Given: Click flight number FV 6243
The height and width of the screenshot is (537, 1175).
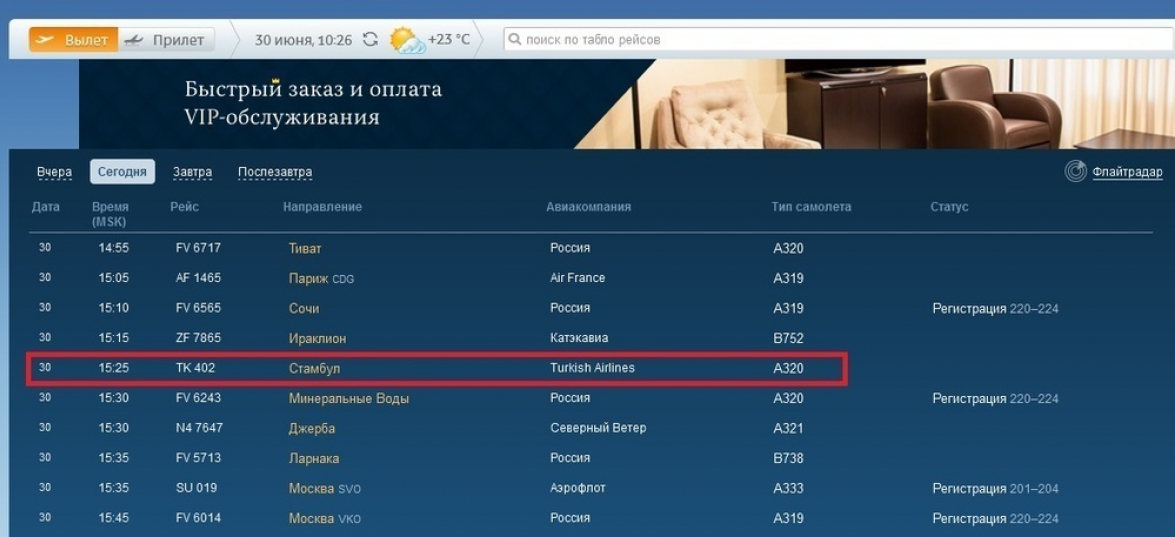Looking at the screenshot, I should pos(199,398).
